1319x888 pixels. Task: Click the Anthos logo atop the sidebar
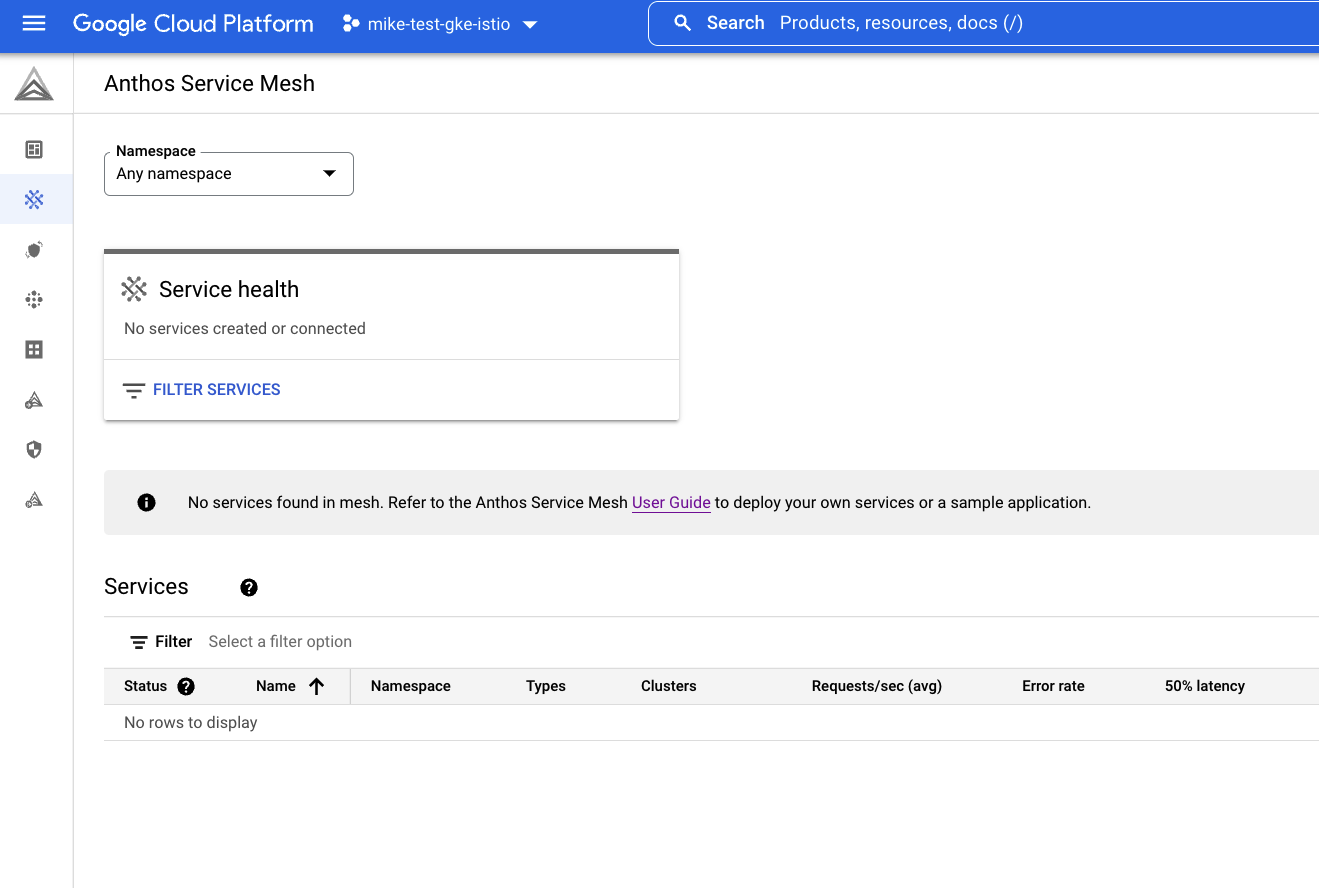(34, 84)
